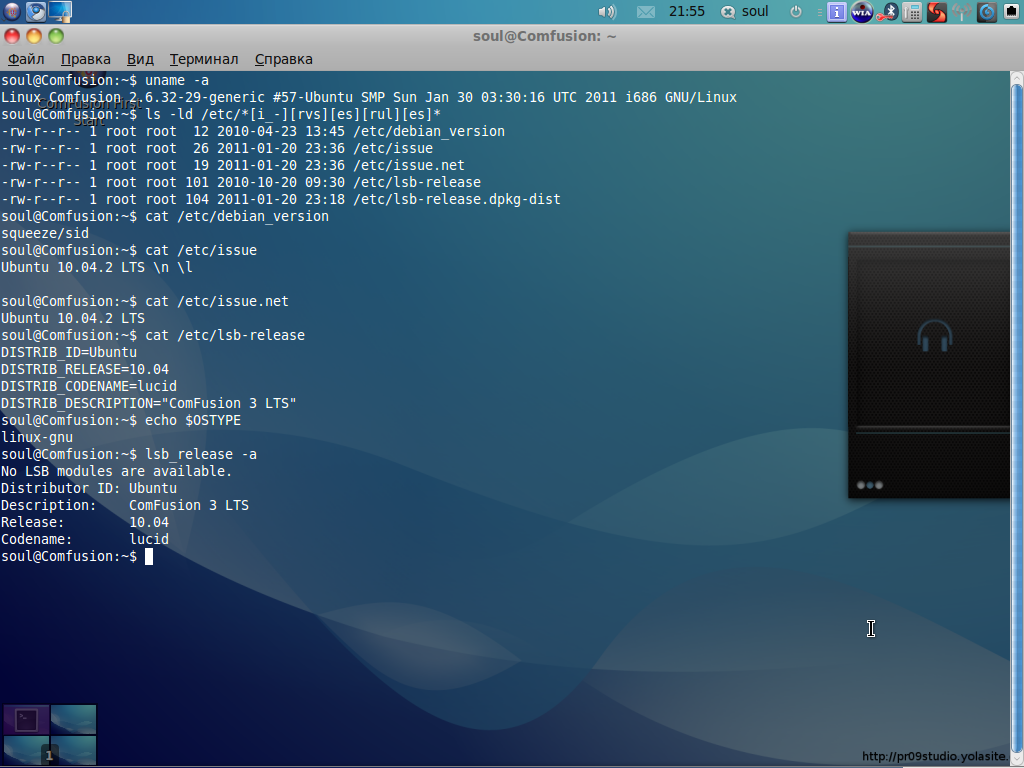Click the 'linux-gnu' output line
1024x768 pixels.
[x=37, y=437]
